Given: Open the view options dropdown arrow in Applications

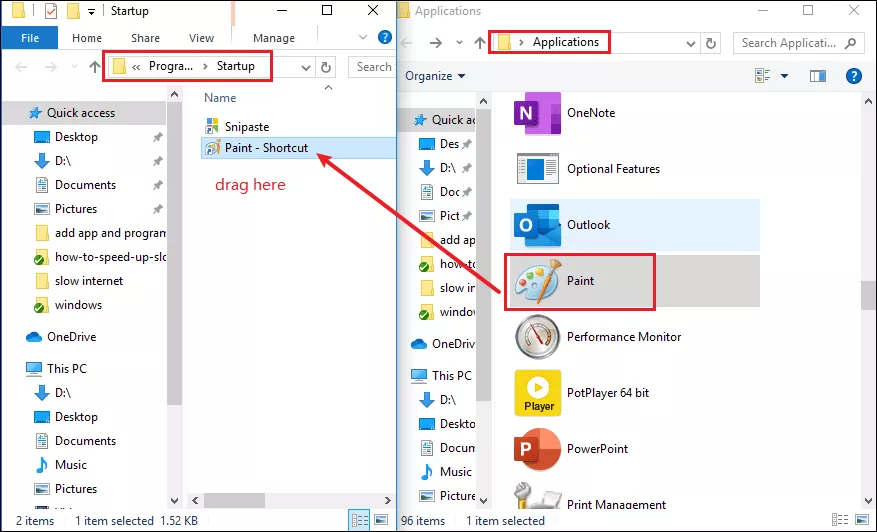Looking at the screenshot, I should pyautogui.click(x=784, y=76).
